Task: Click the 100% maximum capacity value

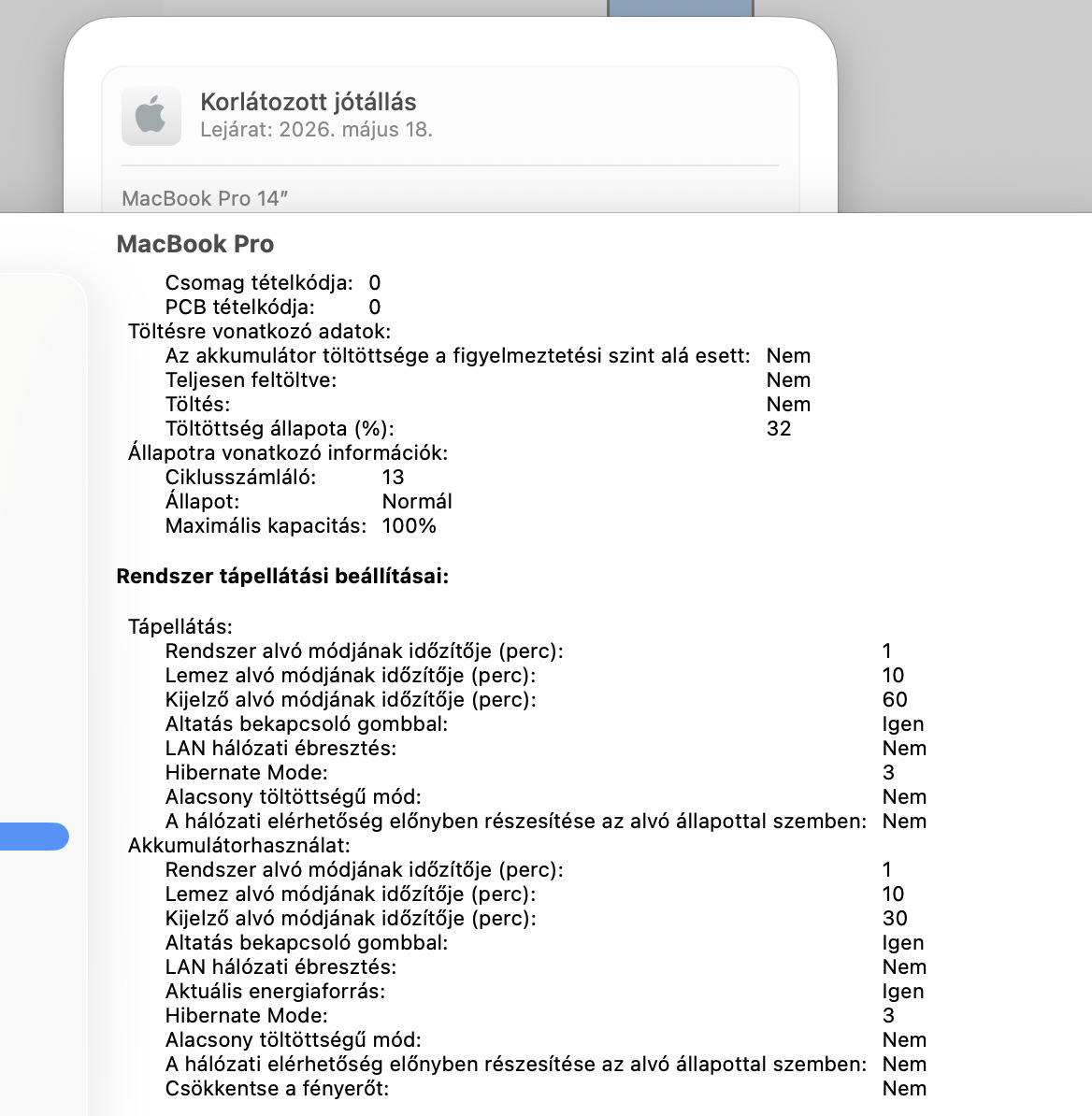Action: click(x=409, y=526)
